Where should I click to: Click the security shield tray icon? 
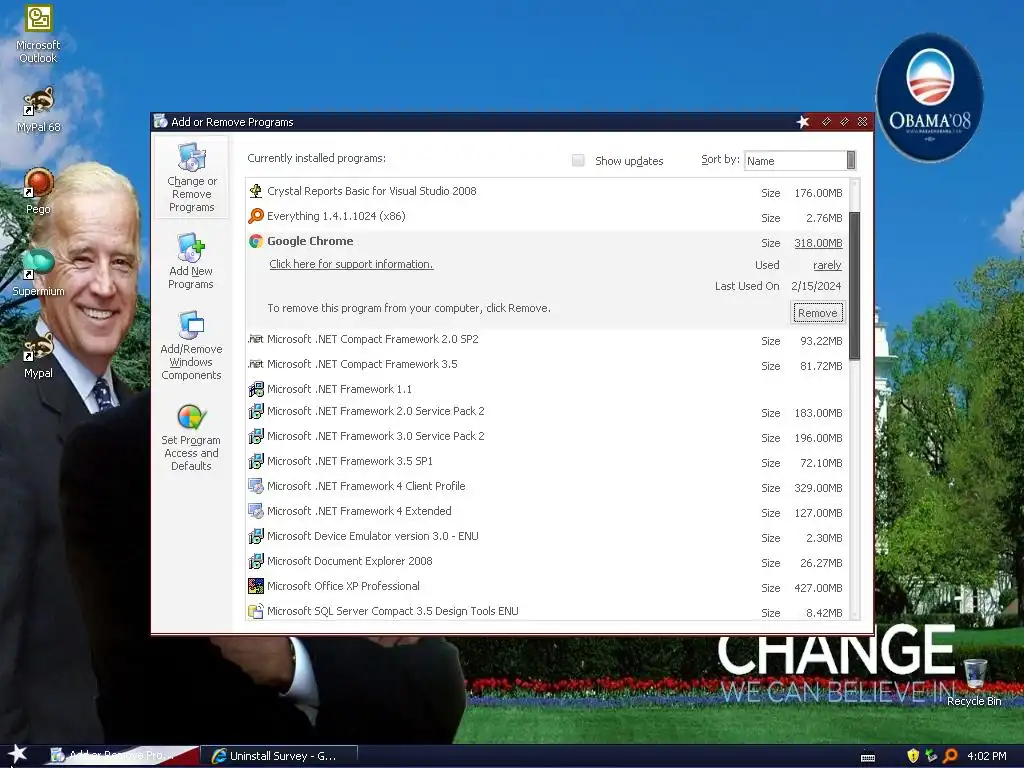913,756
